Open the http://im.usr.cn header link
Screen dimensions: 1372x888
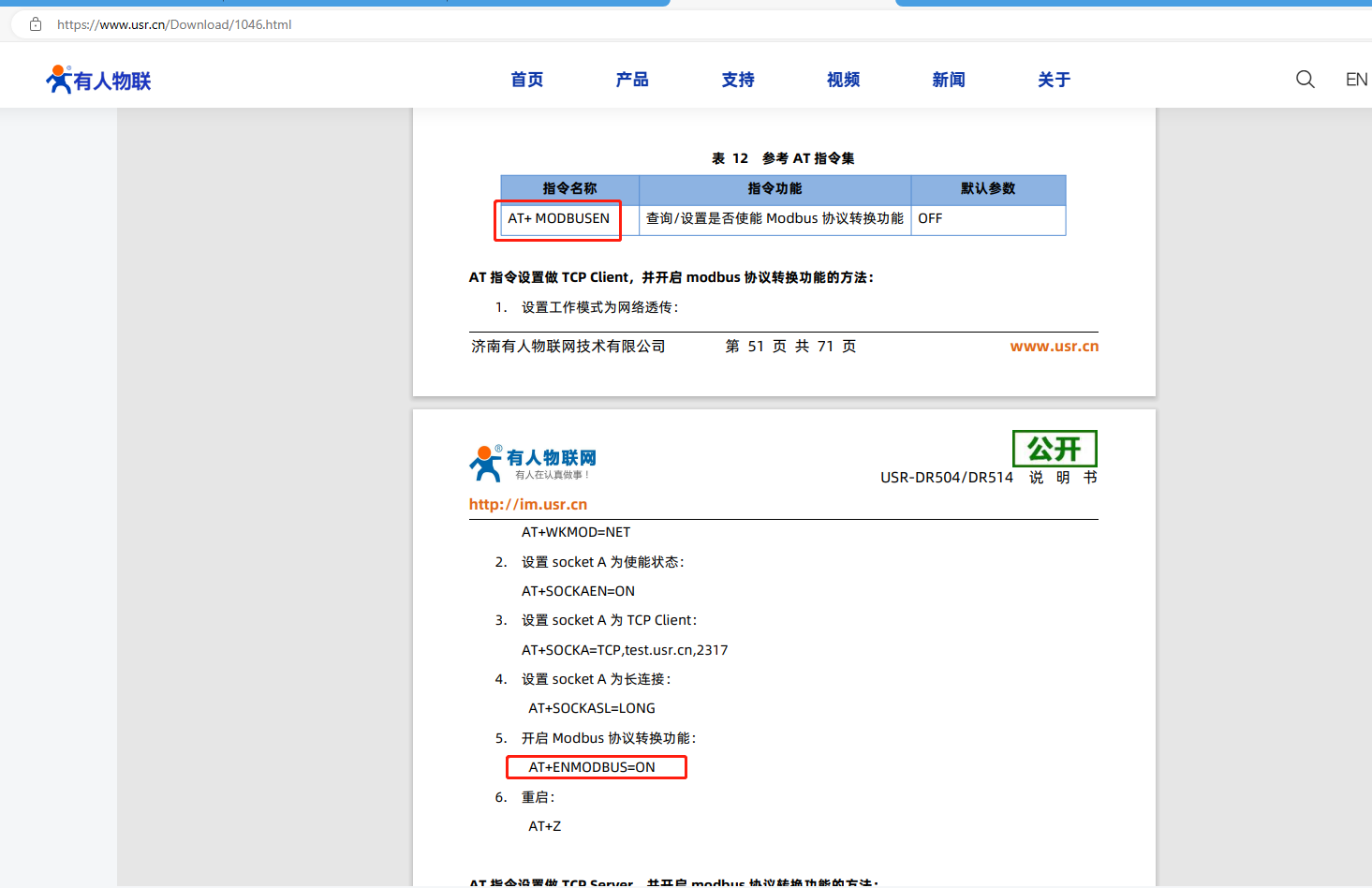[x=528, y=504]
